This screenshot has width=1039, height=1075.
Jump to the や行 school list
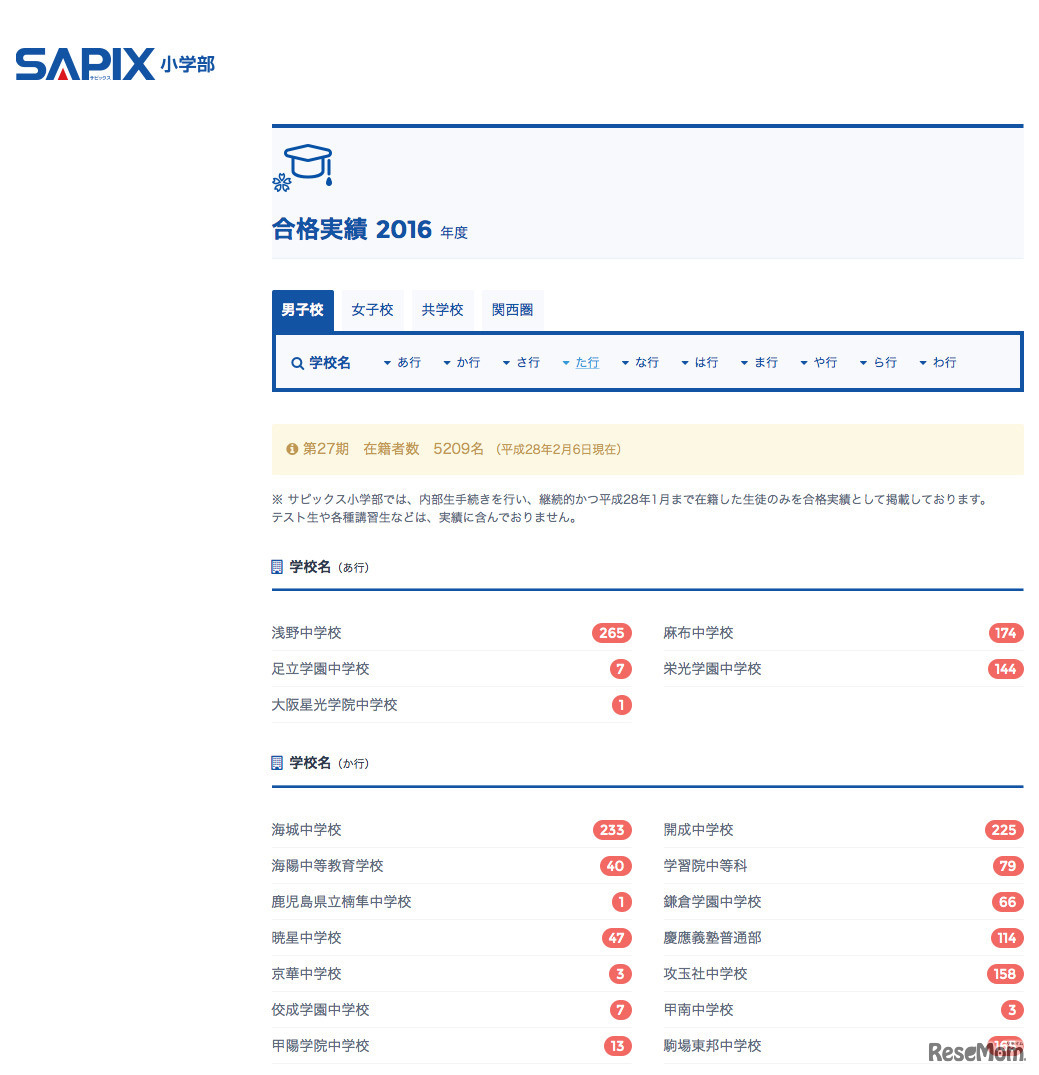820,363
